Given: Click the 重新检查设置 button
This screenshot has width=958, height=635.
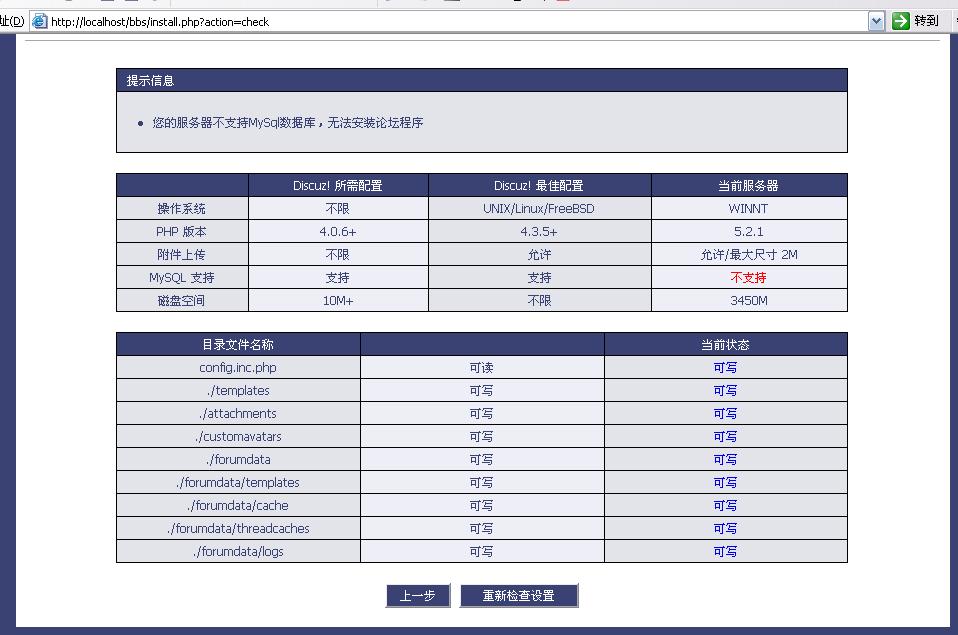Looking at the screenshot, I should [x=519, y=595].
